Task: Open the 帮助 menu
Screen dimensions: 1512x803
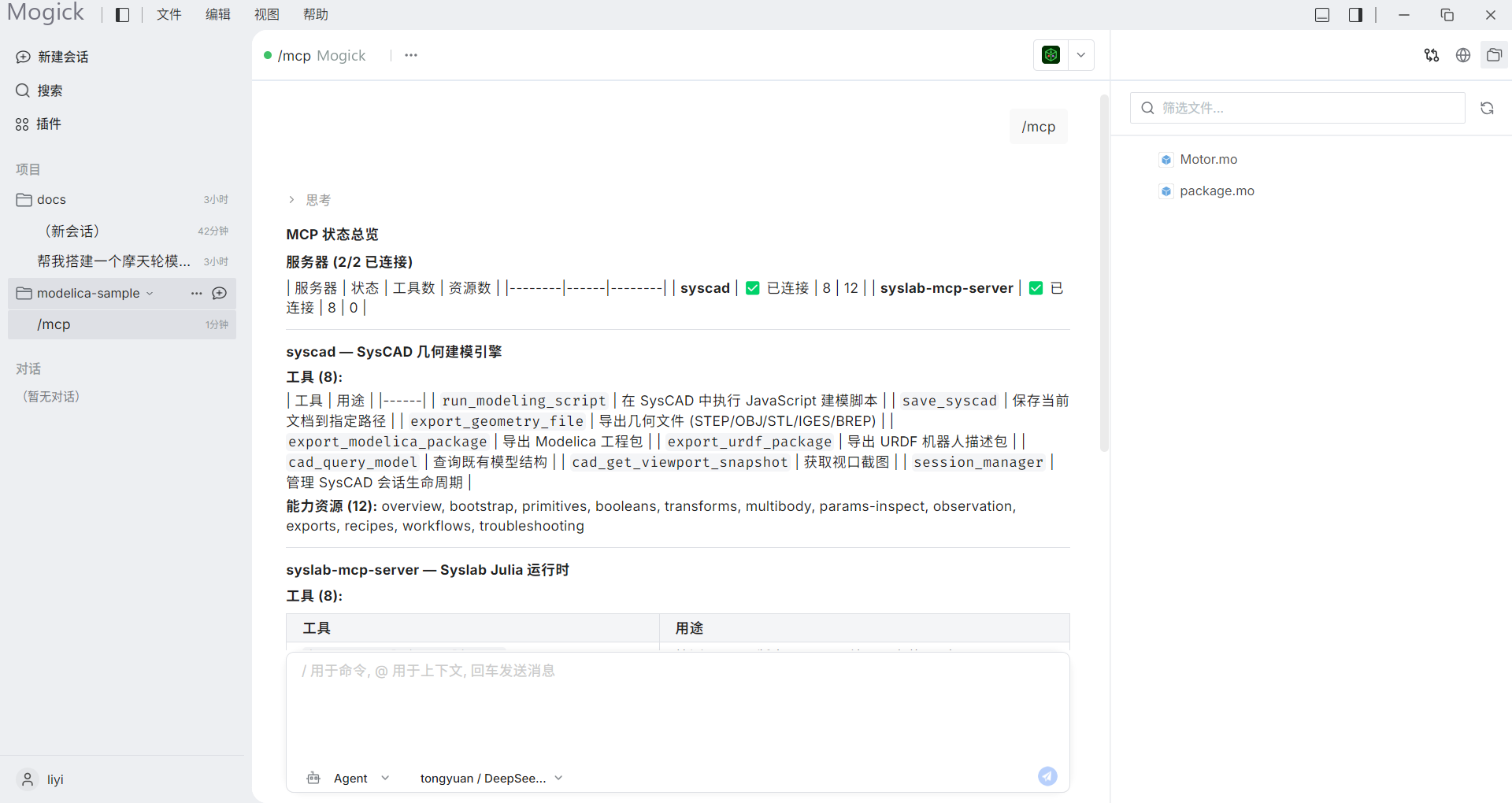Action: point(316,14)
